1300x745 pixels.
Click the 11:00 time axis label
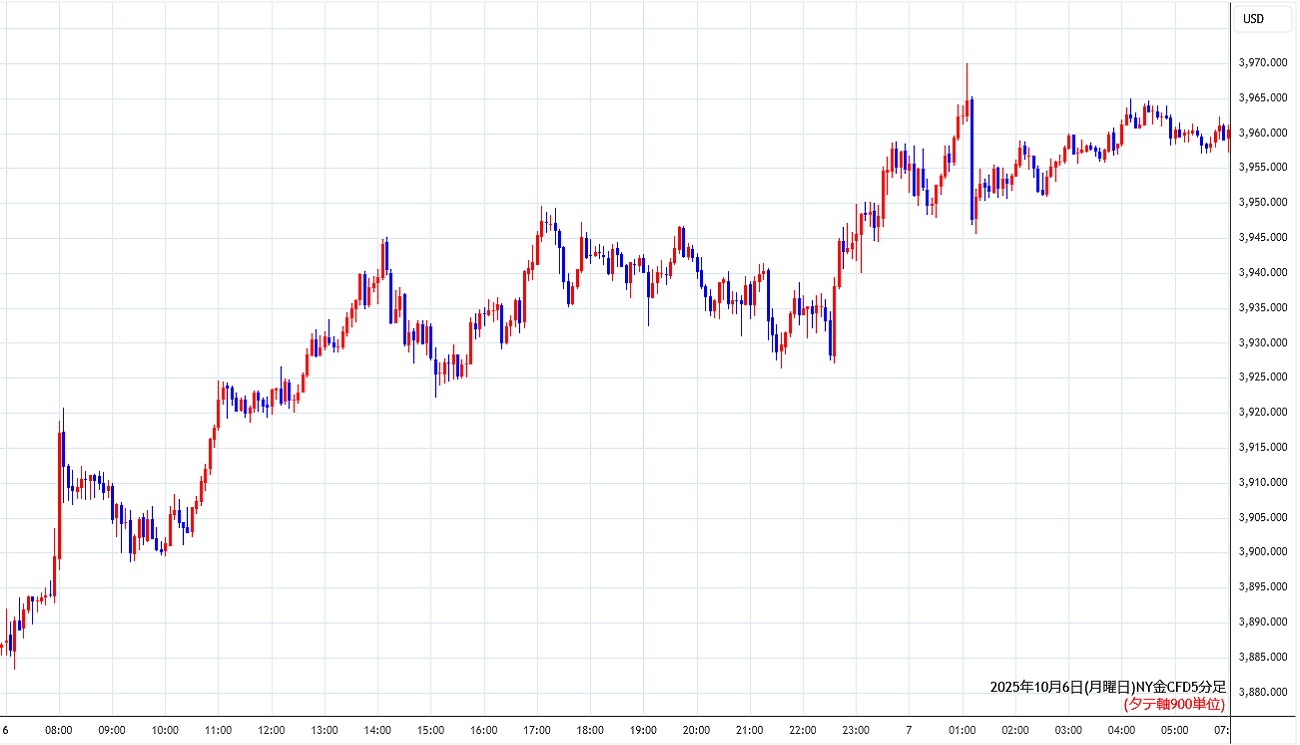pos(218,730)
